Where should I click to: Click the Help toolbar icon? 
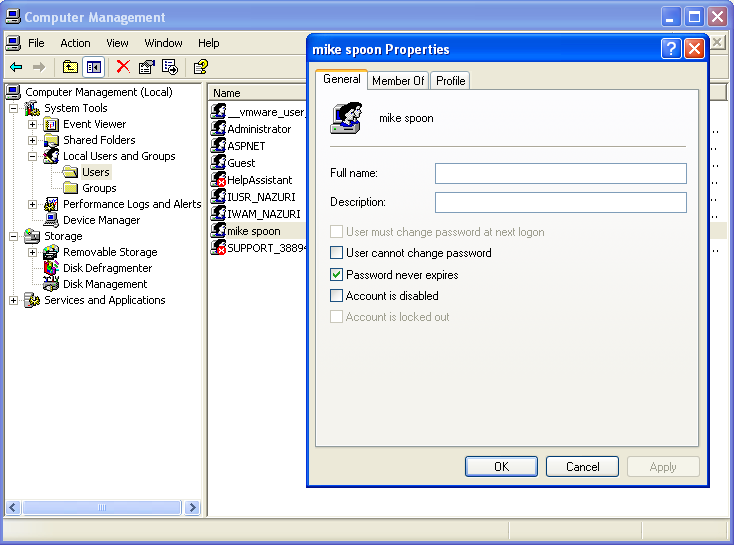pyautogui.click(x=201, y=67)
